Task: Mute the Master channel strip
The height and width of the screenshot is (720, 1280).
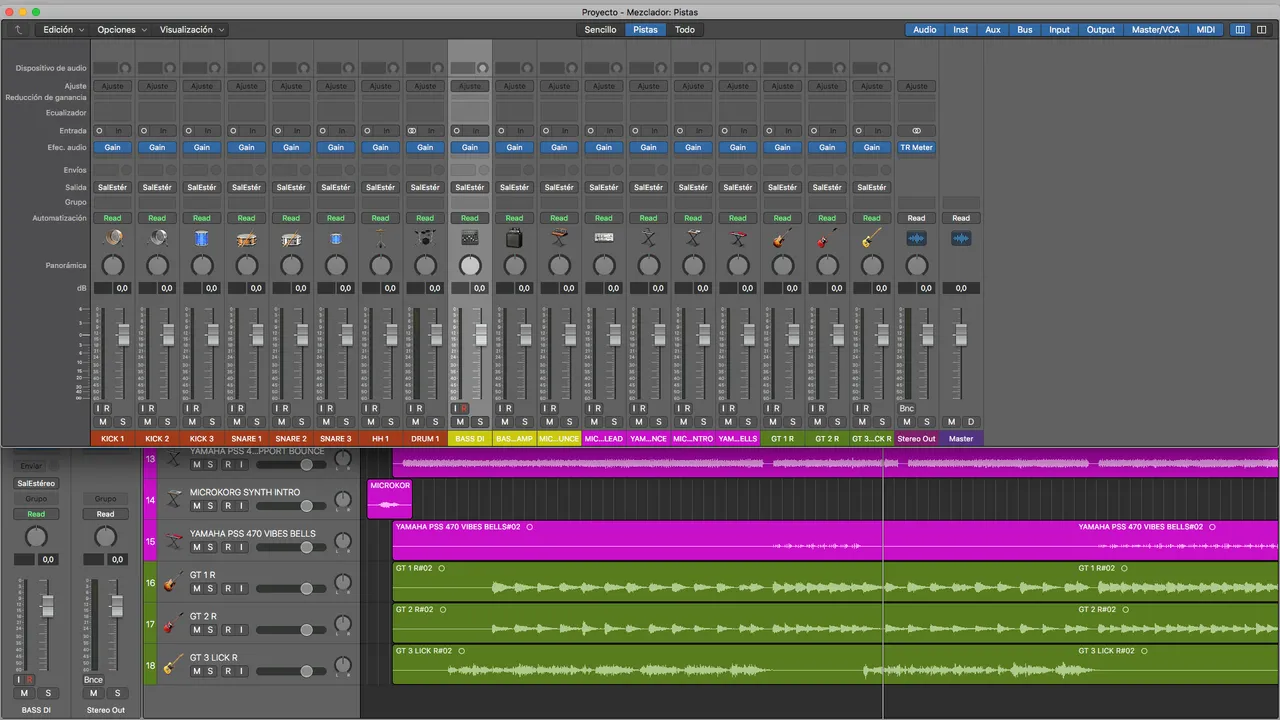Action: [x=951, y=422]
